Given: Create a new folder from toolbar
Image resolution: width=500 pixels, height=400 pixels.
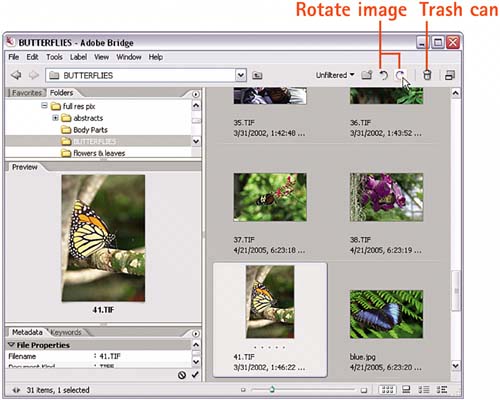Looking at the screenshot, I should pos(367,75).
